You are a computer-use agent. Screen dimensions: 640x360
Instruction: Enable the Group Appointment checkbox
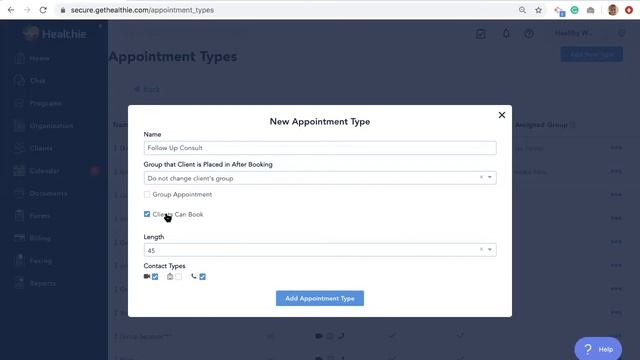click(147, 195)
